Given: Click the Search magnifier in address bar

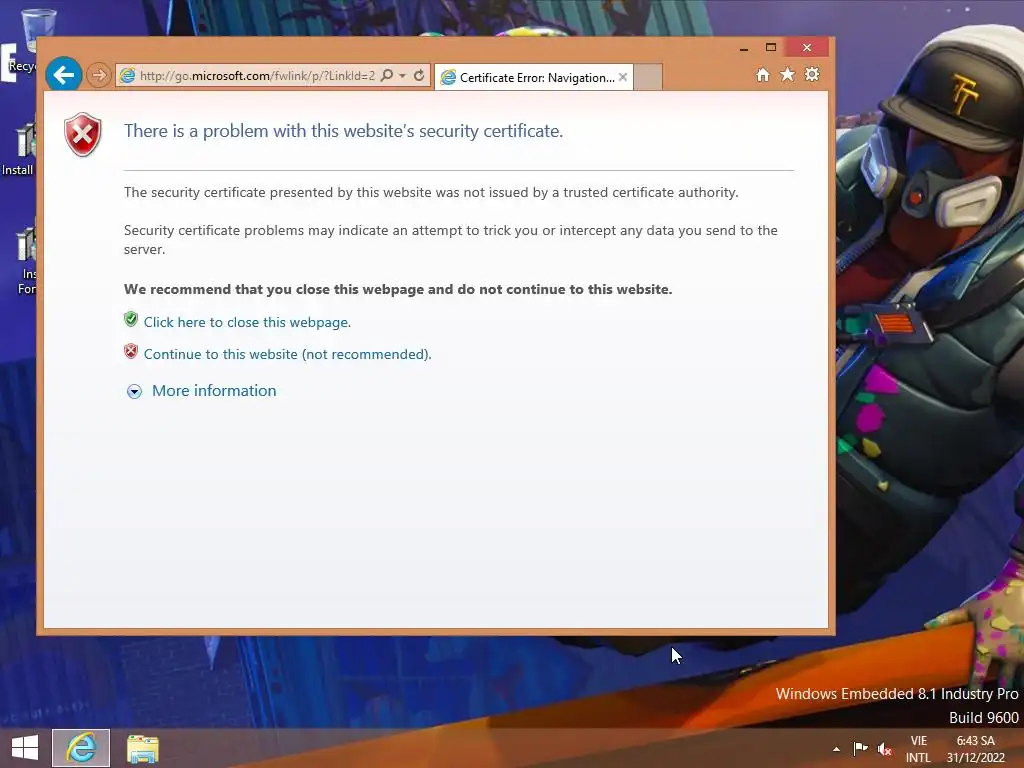Looking at the screenshot, I should pyautogui.click(x=387, y=76).
